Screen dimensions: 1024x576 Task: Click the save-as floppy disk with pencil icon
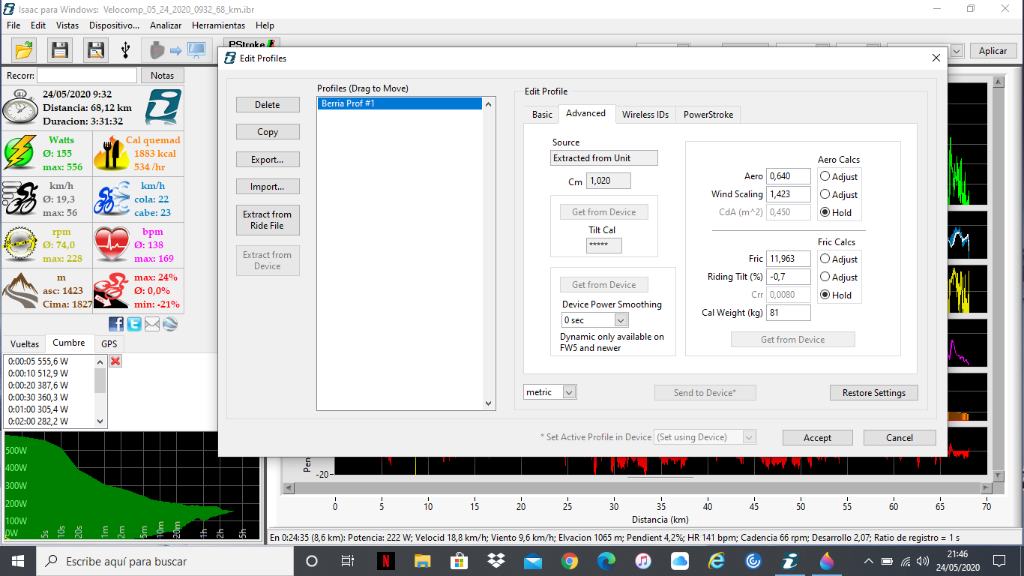pyautogui.click(x=96, y=50)
